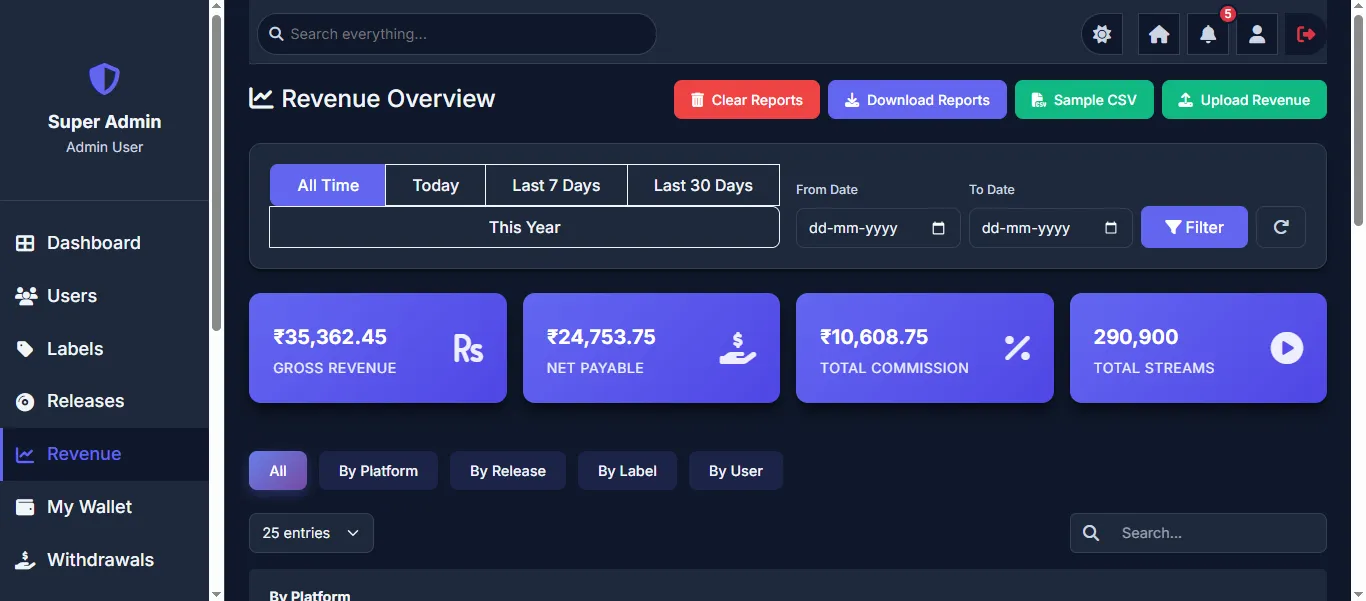The image size is (1366, 601).
Task: Click the Dashboard grid icon in sidebar
Action: pyautogui.click(x=26, y=243)
